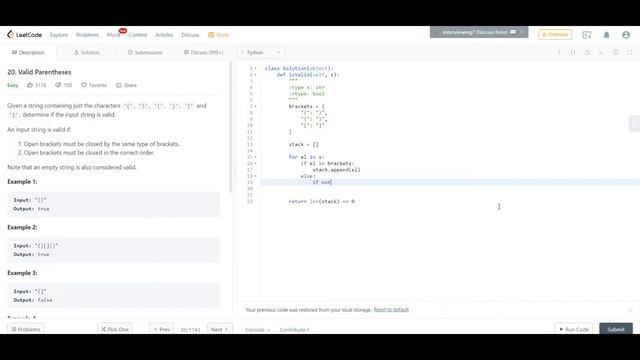
Task: Click the thumbs down dislike icon
Action: tap(58, 85)
